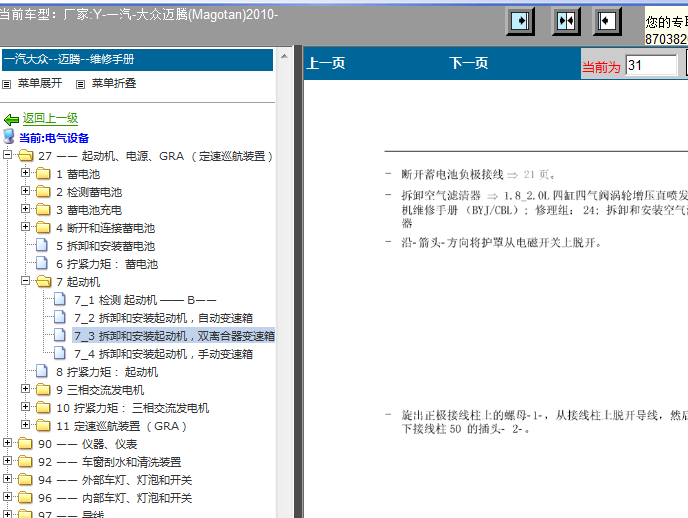Expand the 94 外部车灯 node
The height and width of the screenshot is (518, 688).
[7, 478]
